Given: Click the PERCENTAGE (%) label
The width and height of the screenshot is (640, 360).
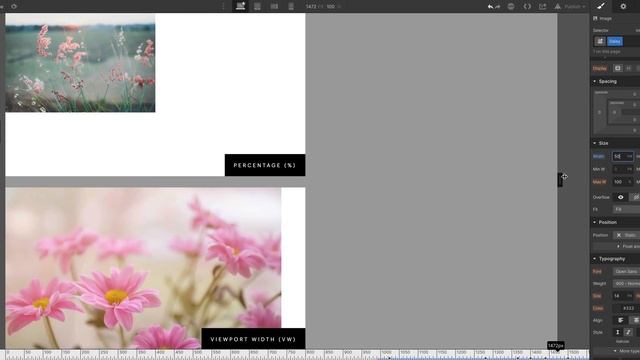Looking at the screenshot, I should [x=265, y=165].
